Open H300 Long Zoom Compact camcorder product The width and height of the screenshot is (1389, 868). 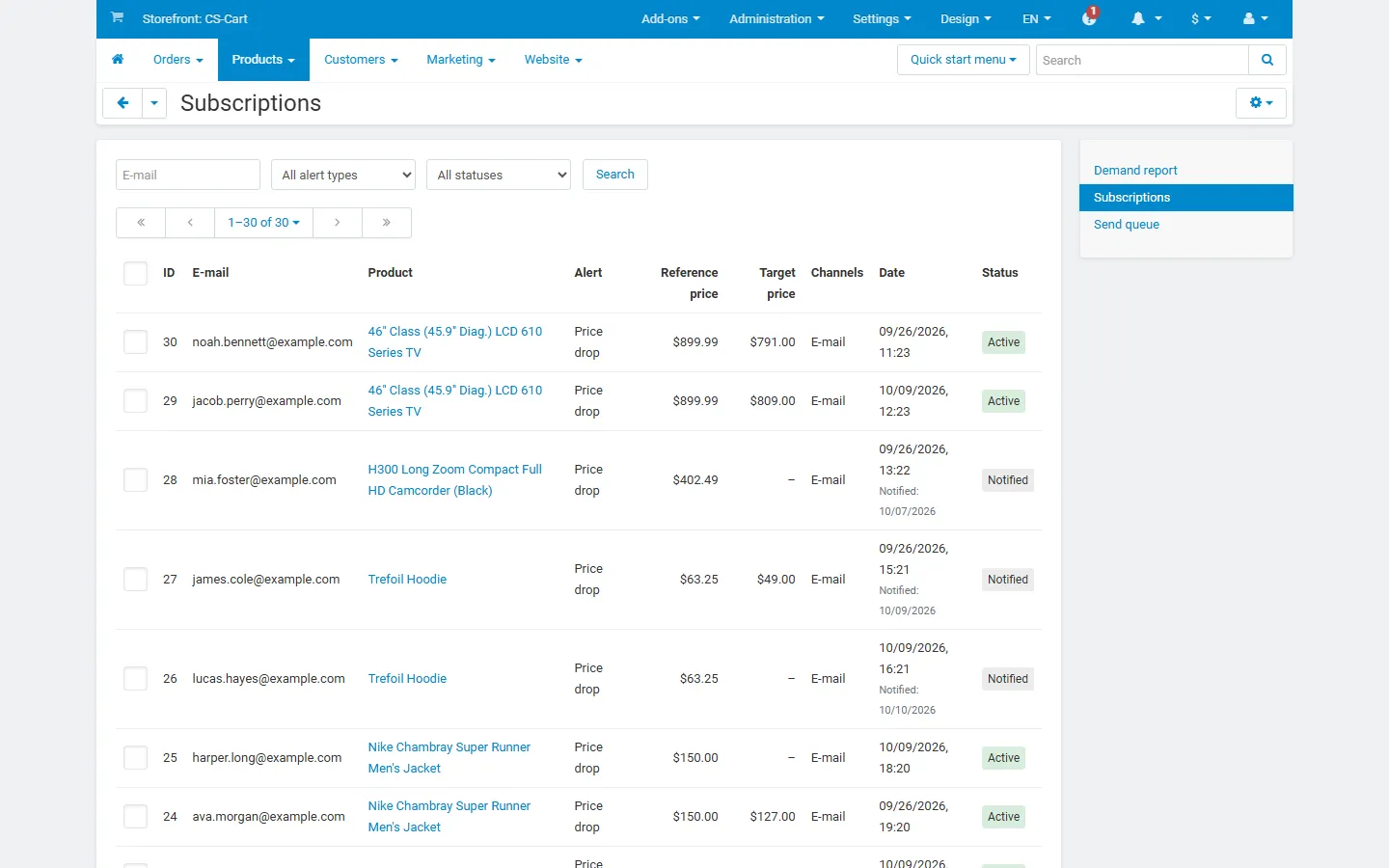pyautogui.click(x=455, y=480)
